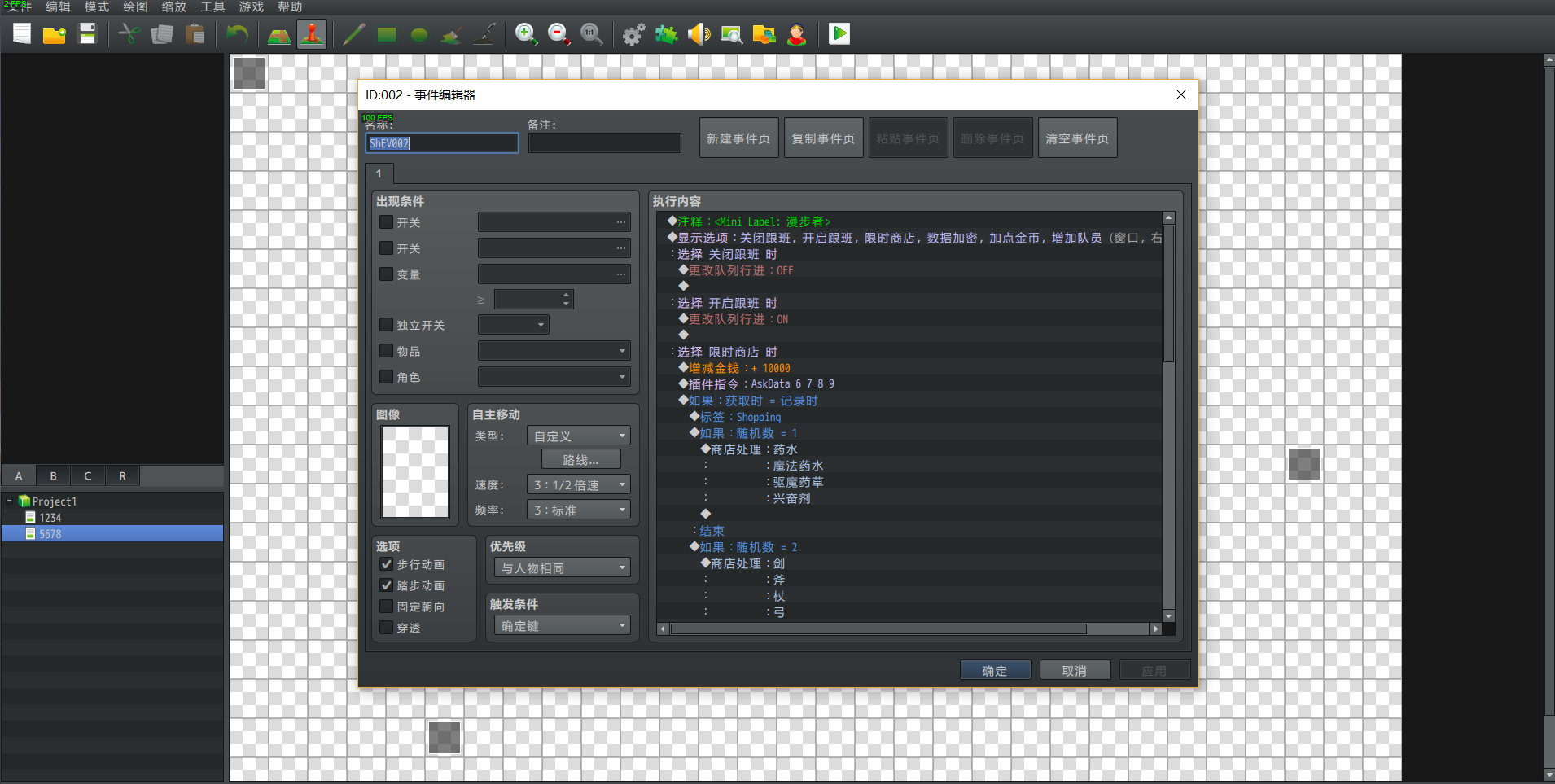Screen dimensions: 1555x784
Task: Open the 触发条件 dropdown 确定键
Action: coord(563,626)
